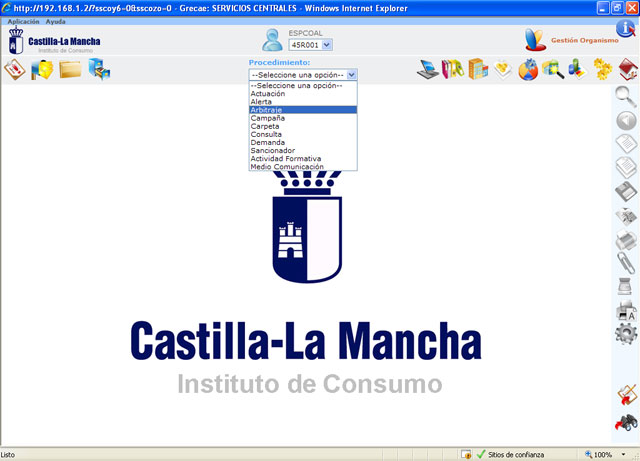Open the blue filing cabinet icon

coord(99,69)
